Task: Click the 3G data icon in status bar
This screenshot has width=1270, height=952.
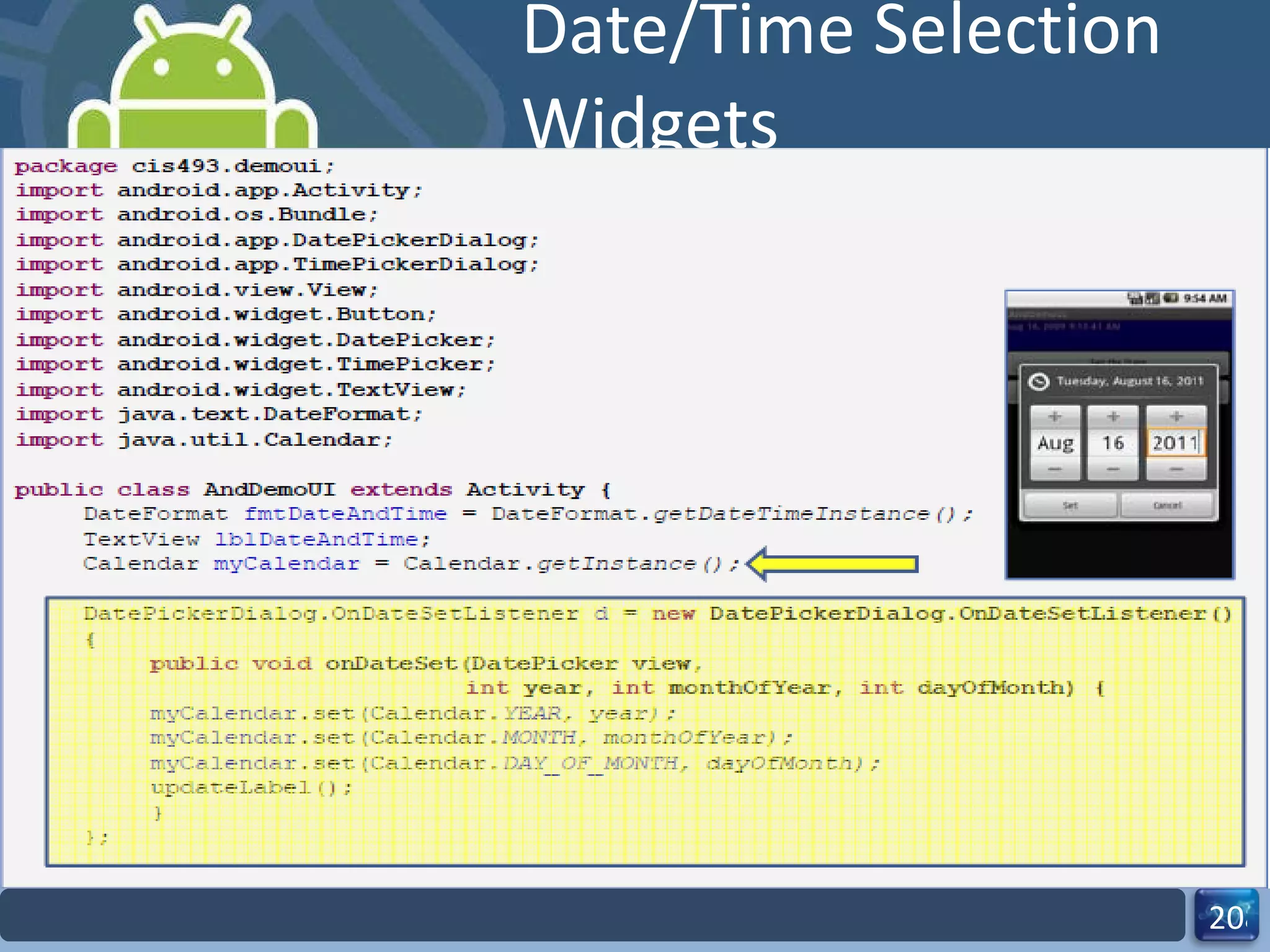Action: click(1135, 298)
